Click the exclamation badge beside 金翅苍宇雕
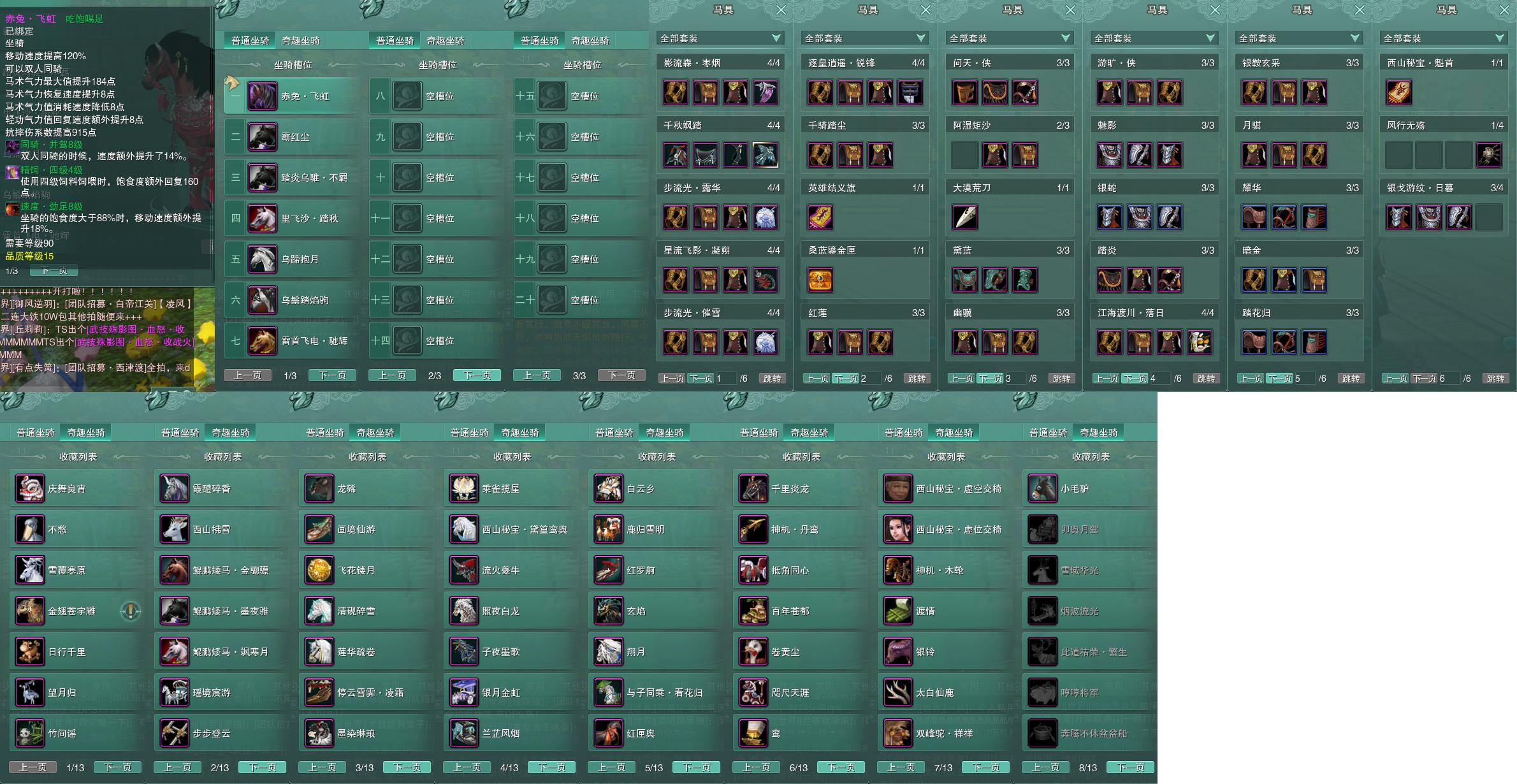Viewport: 1517px width, 784px height. point(131,611)
